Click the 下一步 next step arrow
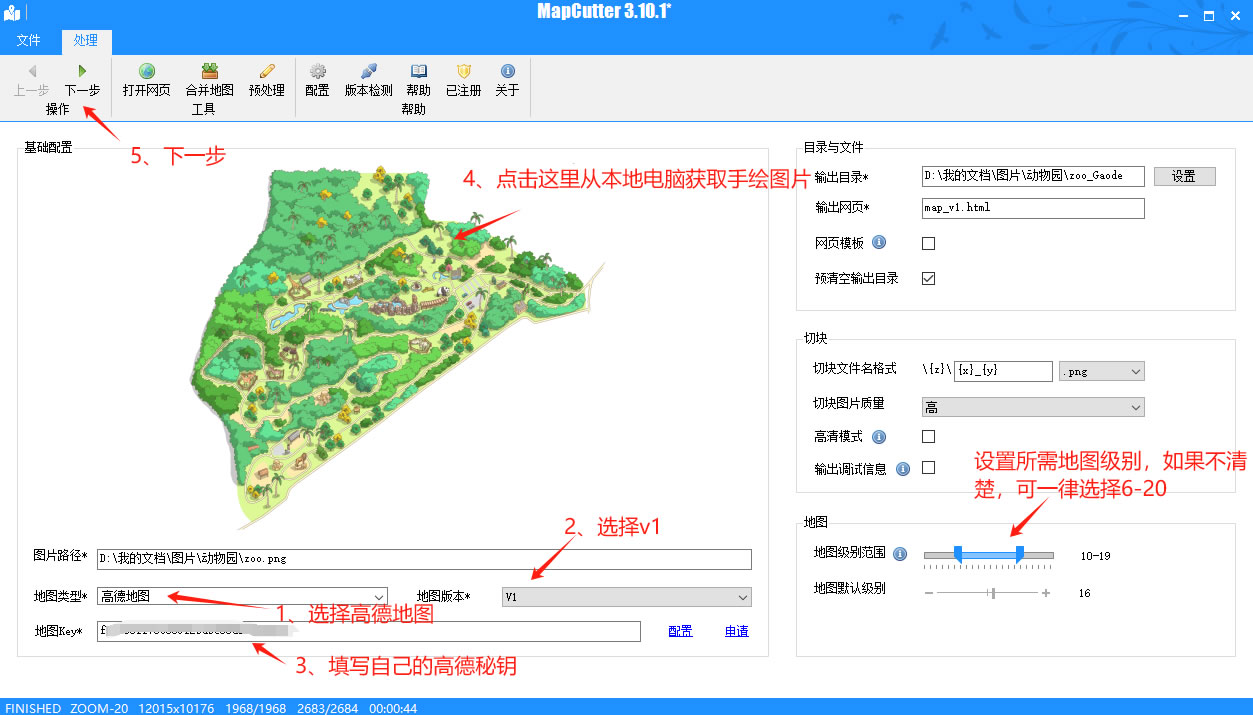This screenshot has width=1253, height=715. coord(81,74)
